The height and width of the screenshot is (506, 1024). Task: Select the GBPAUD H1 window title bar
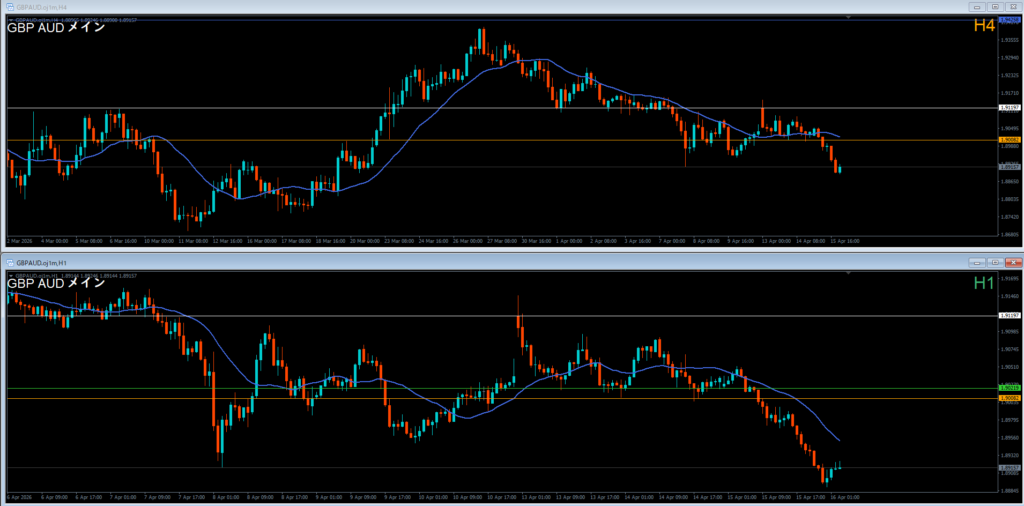pyautogui.click(x=400, y=262)
